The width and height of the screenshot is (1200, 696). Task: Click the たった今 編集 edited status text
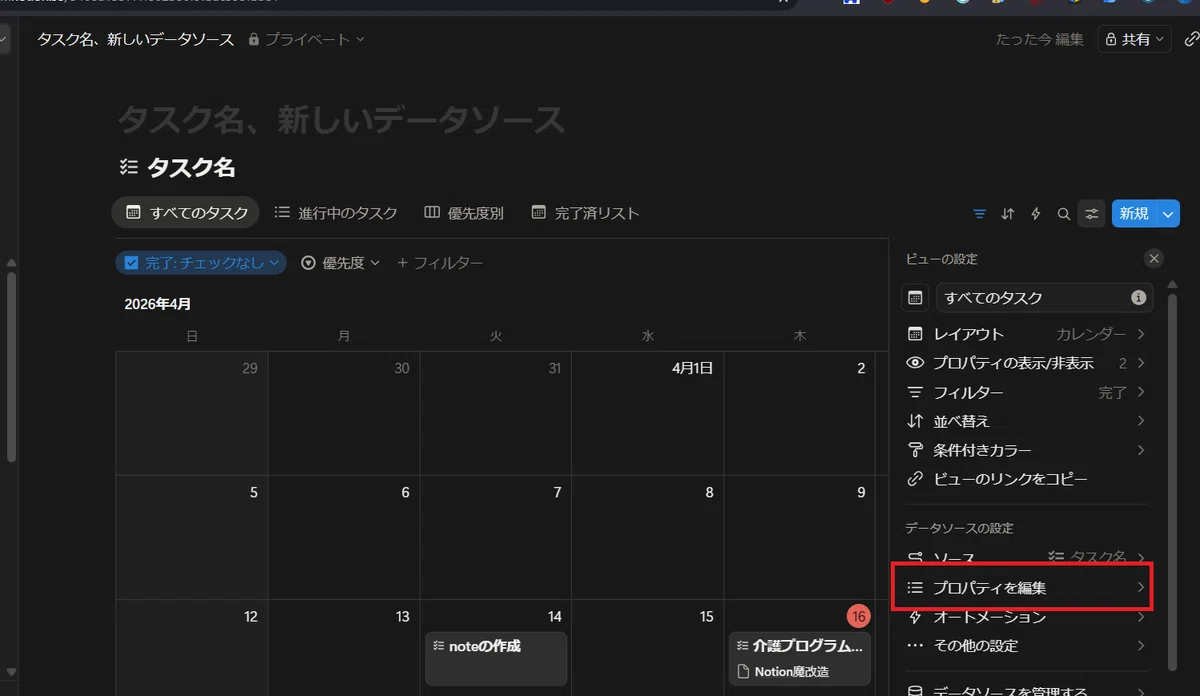coord(1040,39)
